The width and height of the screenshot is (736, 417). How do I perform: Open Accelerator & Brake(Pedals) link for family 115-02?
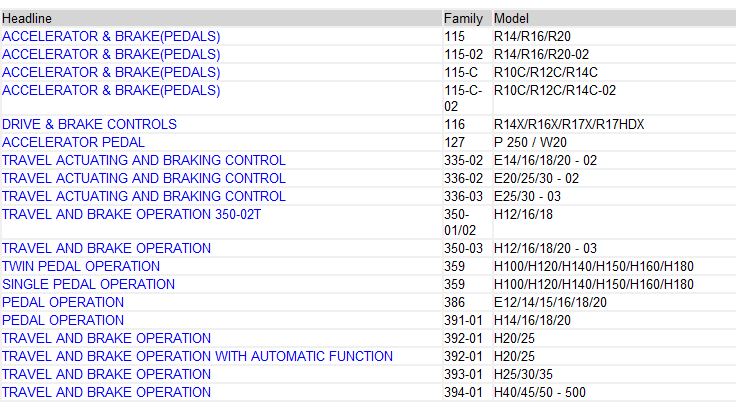point(111,54)
